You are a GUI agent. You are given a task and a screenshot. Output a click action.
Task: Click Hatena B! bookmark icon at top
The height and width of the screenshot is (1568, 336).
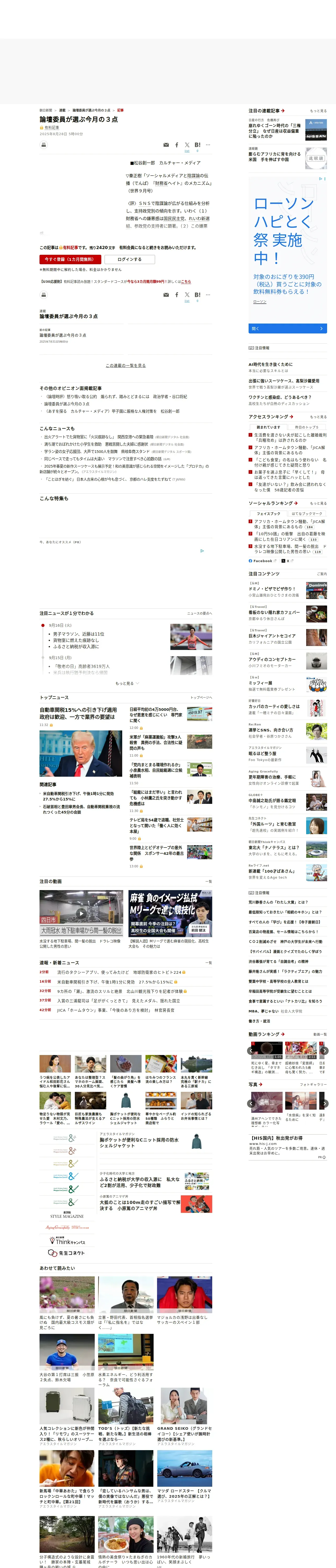point(197,145)
